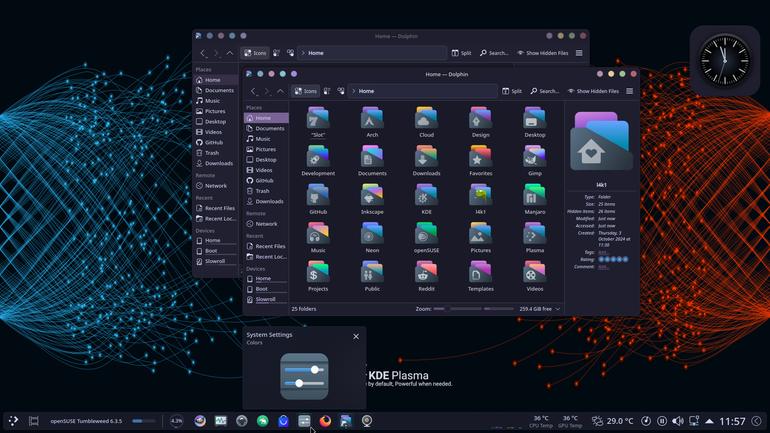
Task: Go up one level in front Dolphin
Action: coord(280,91)
